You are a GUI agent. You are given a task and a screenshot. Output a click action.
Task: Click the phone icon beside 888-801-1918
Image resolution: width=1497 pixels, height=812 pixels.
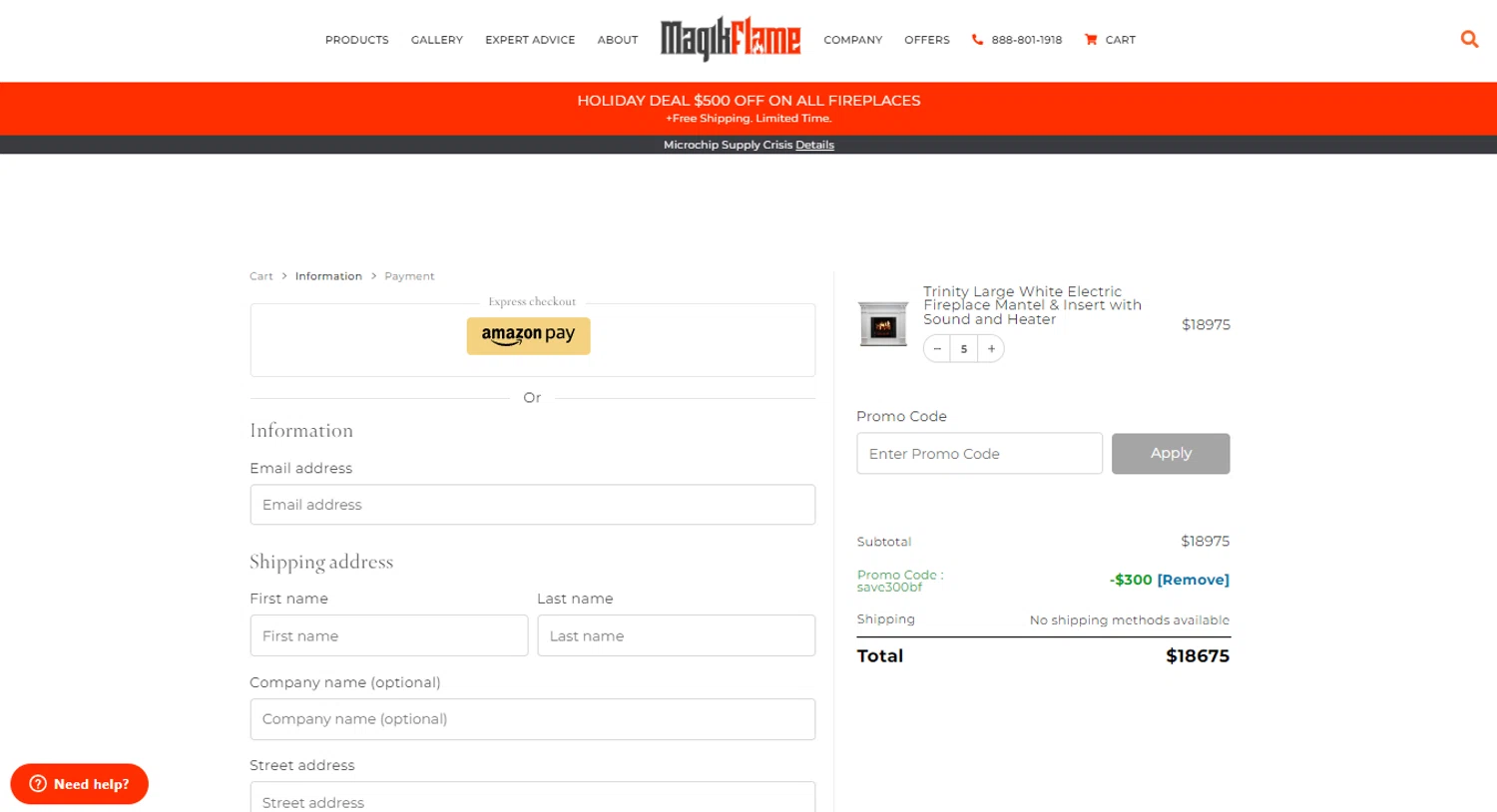pyautogui.click(x=977, y=40)
